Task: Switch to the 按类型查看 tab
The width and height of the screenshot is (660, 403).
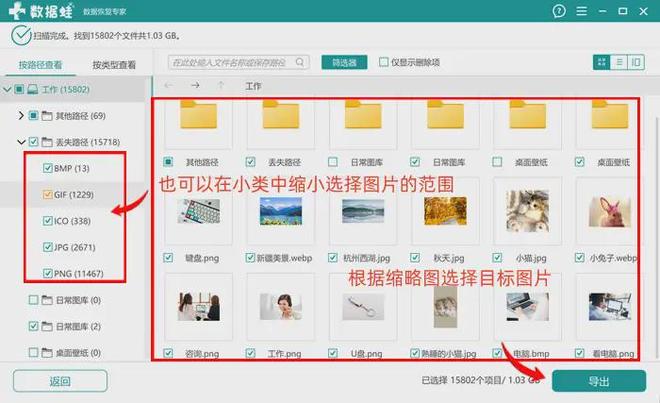Action: click(114, 65)
